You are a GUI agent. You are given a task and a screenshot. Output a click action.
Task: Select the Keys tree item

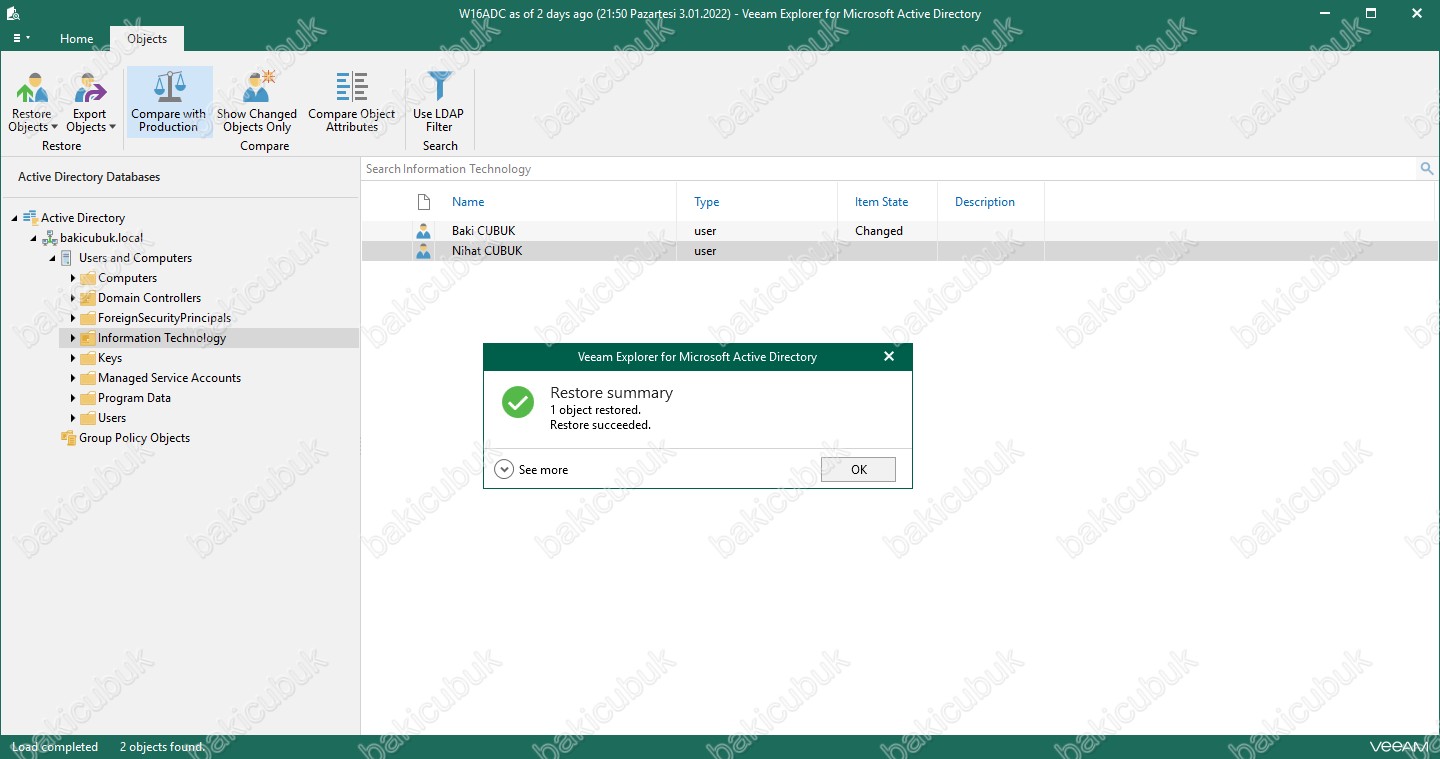pyautogui.click(x=110, y=358)
